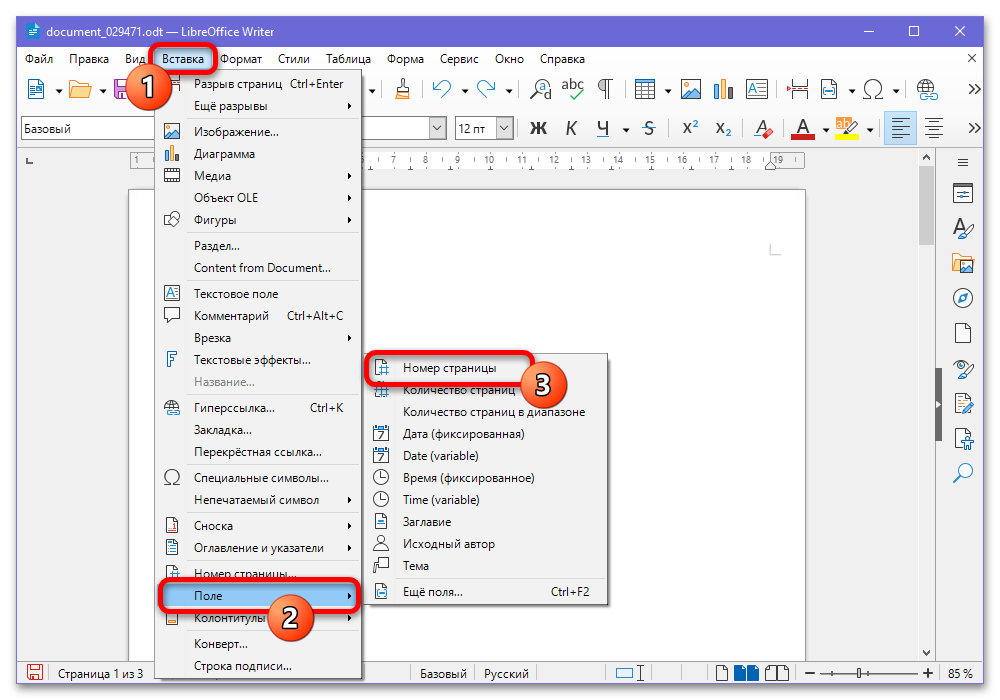
Task: Expand the underline style dropdown arrow
Action: pos(626,130)
